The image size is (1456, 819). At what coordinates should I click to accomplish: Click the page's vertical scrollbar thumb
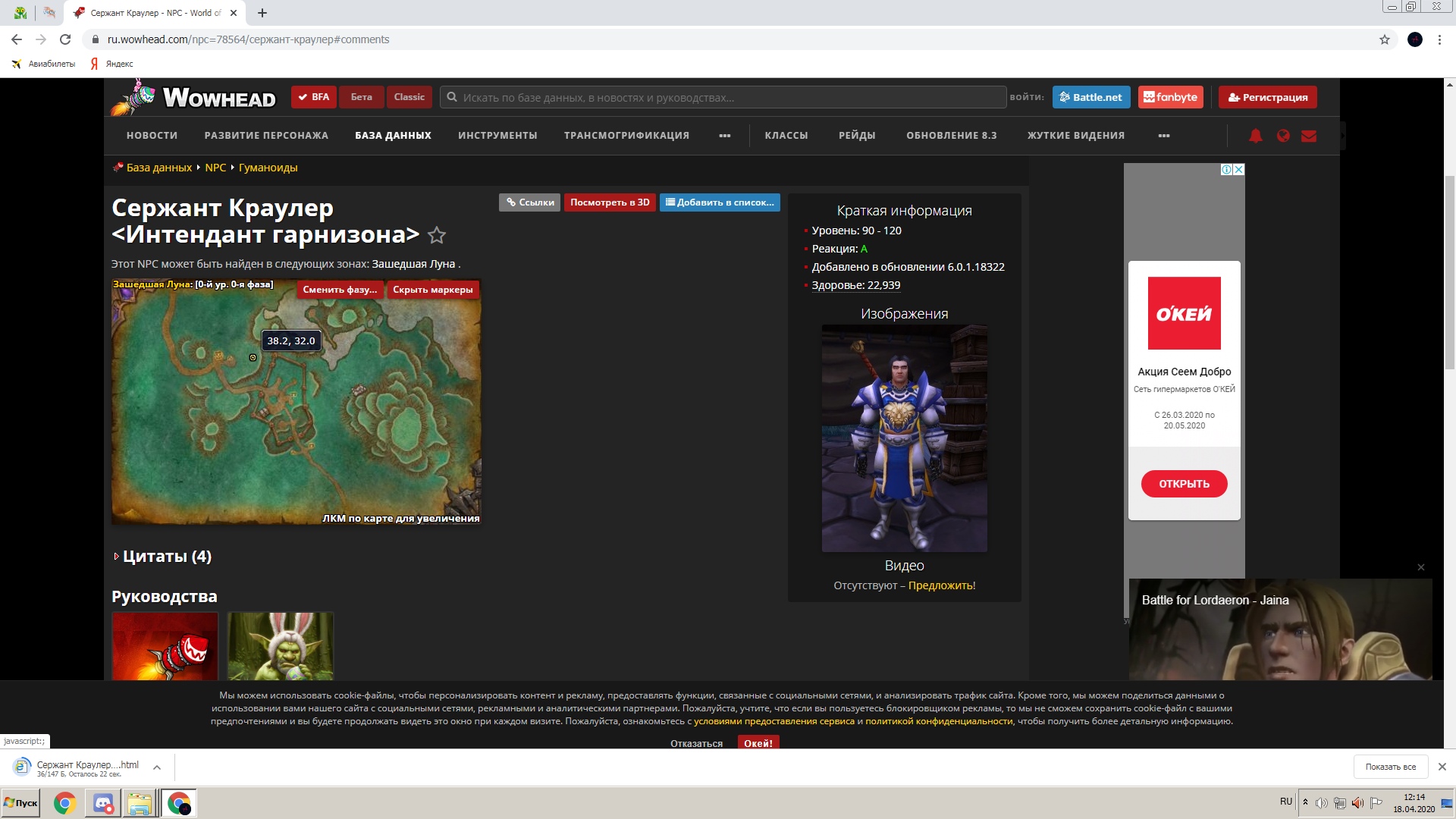(x=1449, y=273)
